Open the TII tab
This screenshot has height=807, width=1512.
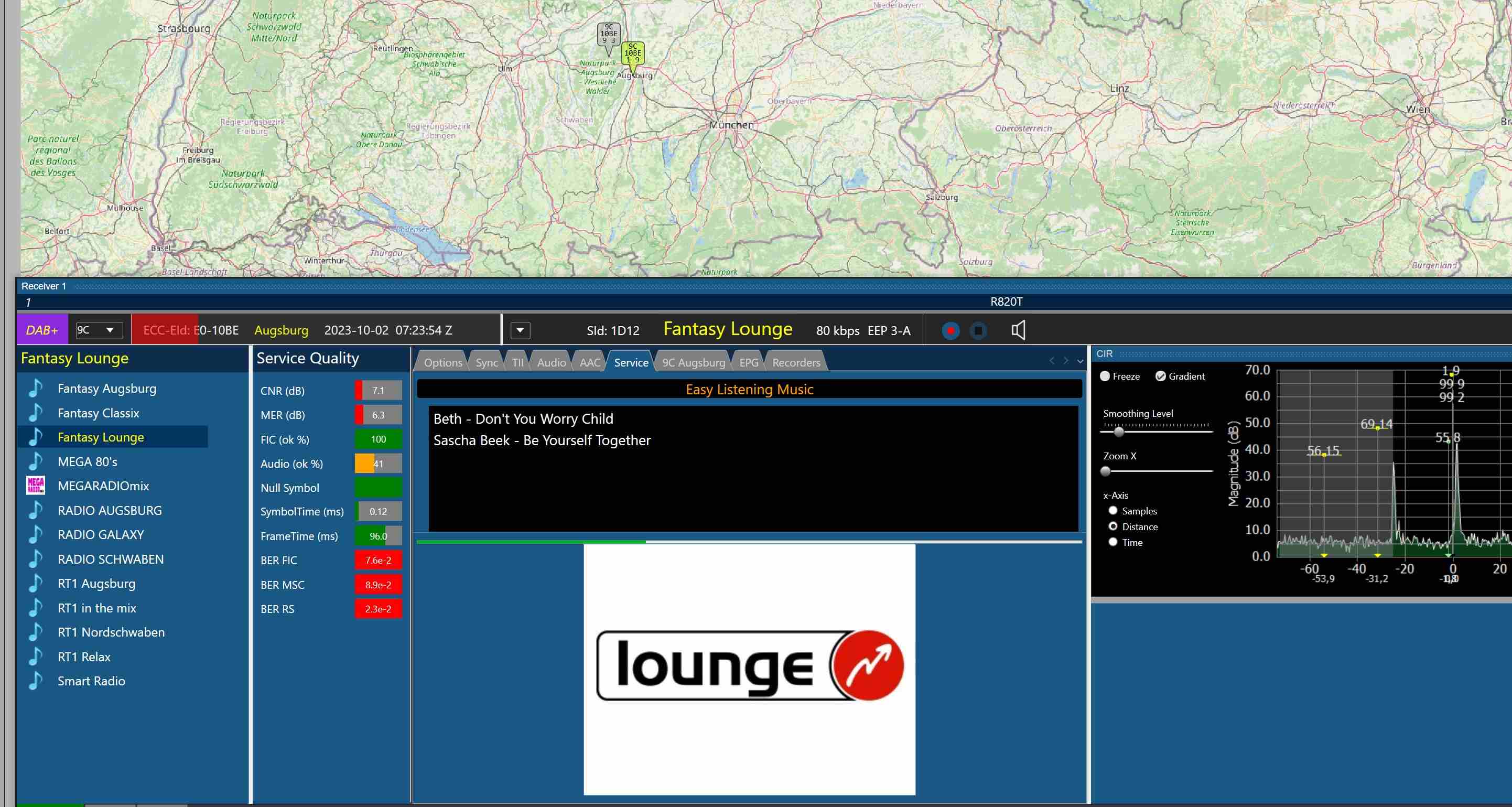pyautogui.click(x=517, y=363)
